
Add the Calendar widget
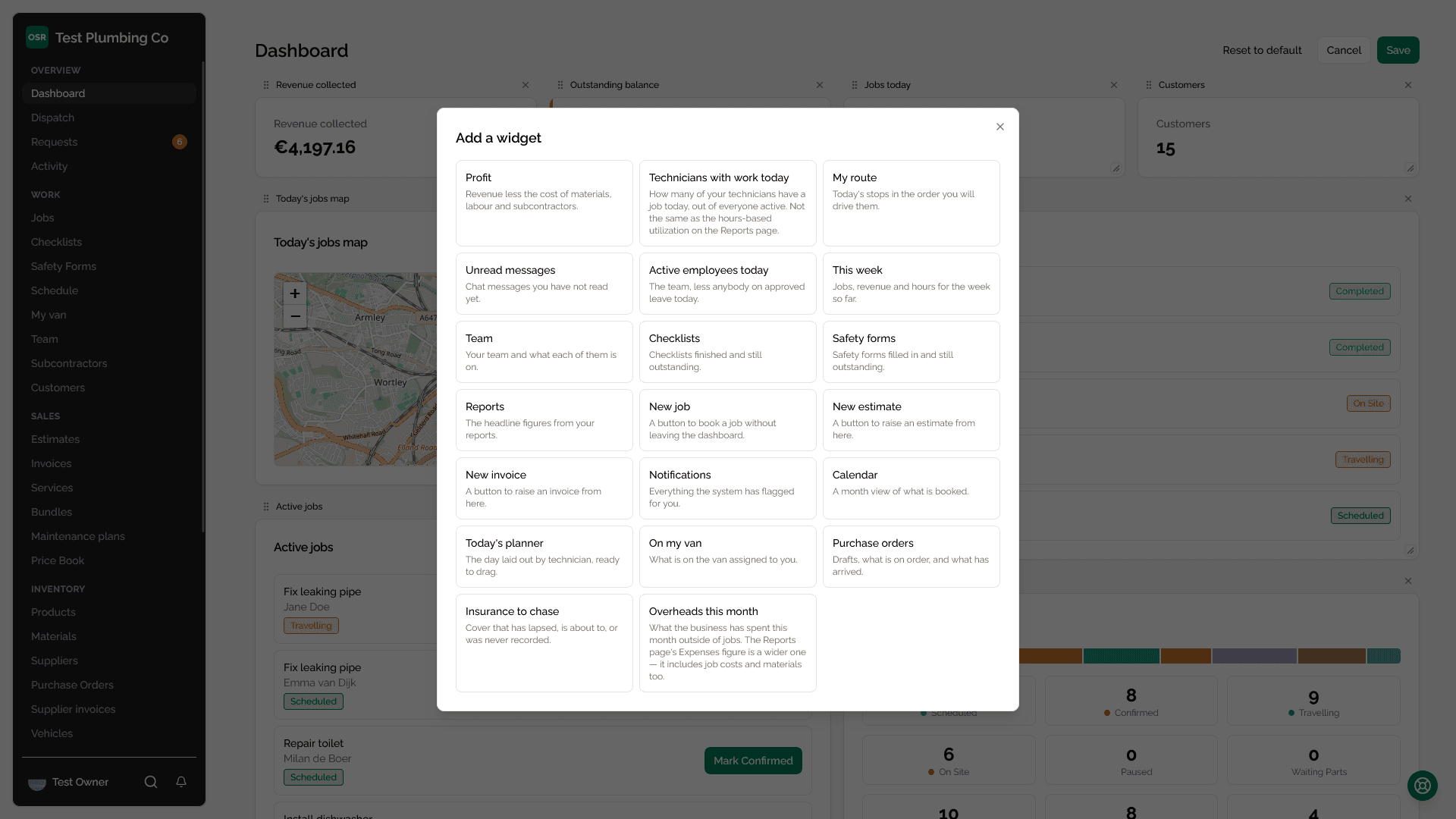point(911,488)
